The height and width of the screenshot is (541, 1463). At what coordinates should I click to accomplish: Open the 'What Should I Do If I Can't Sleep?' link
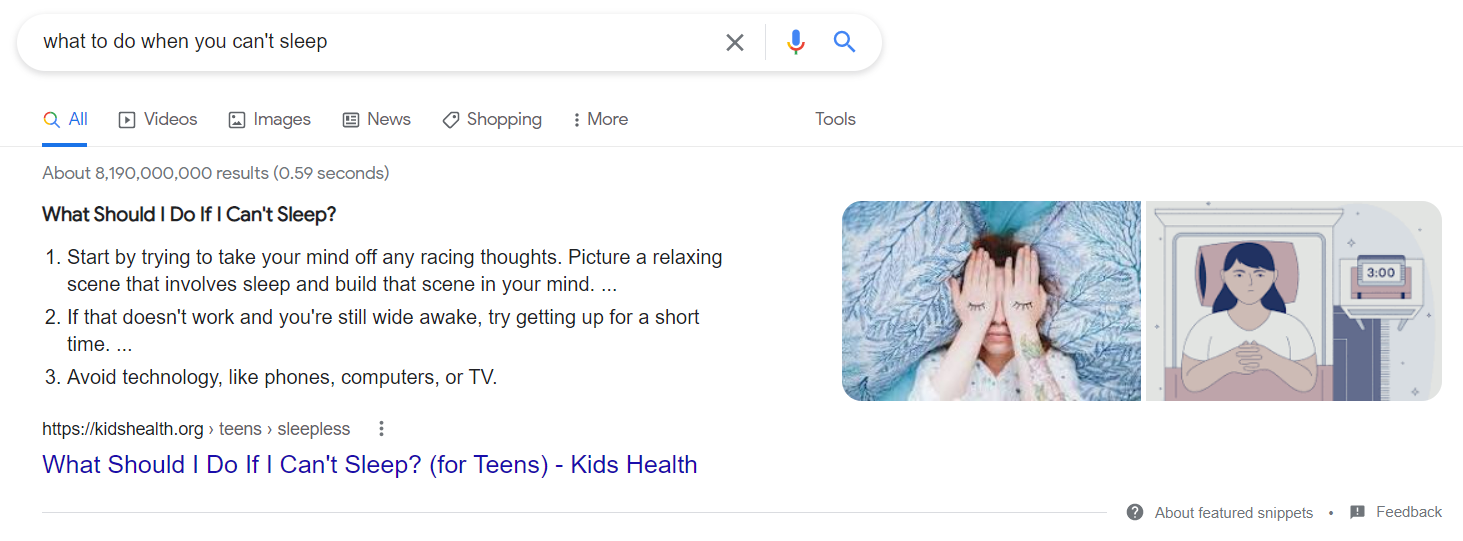(369, 464)
